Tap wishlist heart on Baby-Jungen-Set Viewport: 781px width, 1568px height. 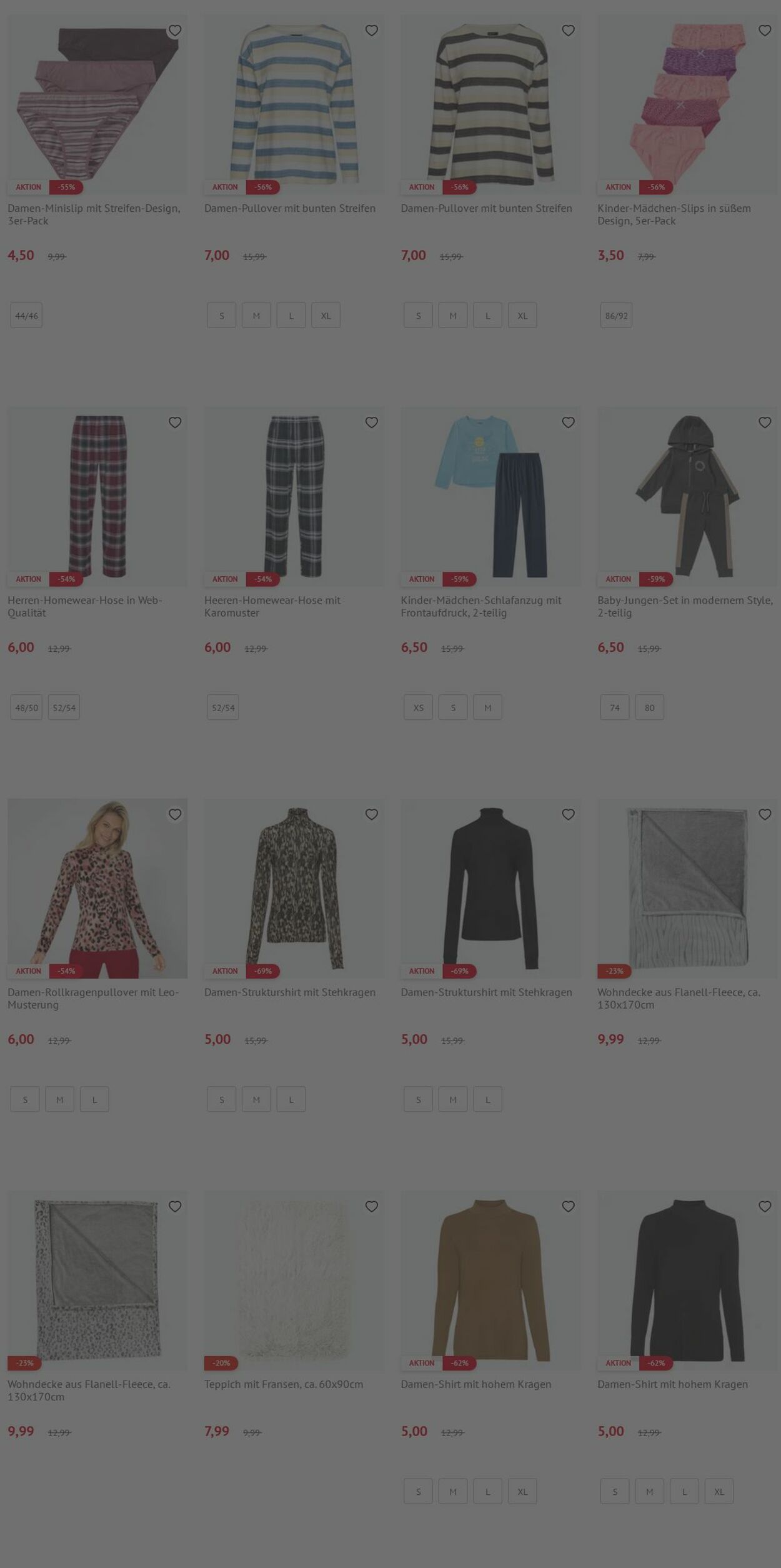point(765,422)
